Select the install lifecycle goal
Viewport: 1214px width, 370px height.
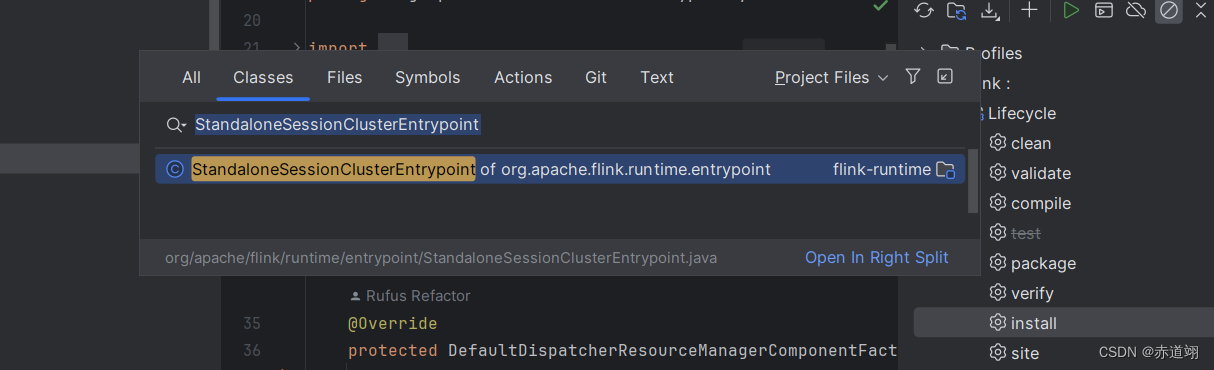pos(1034,323)
